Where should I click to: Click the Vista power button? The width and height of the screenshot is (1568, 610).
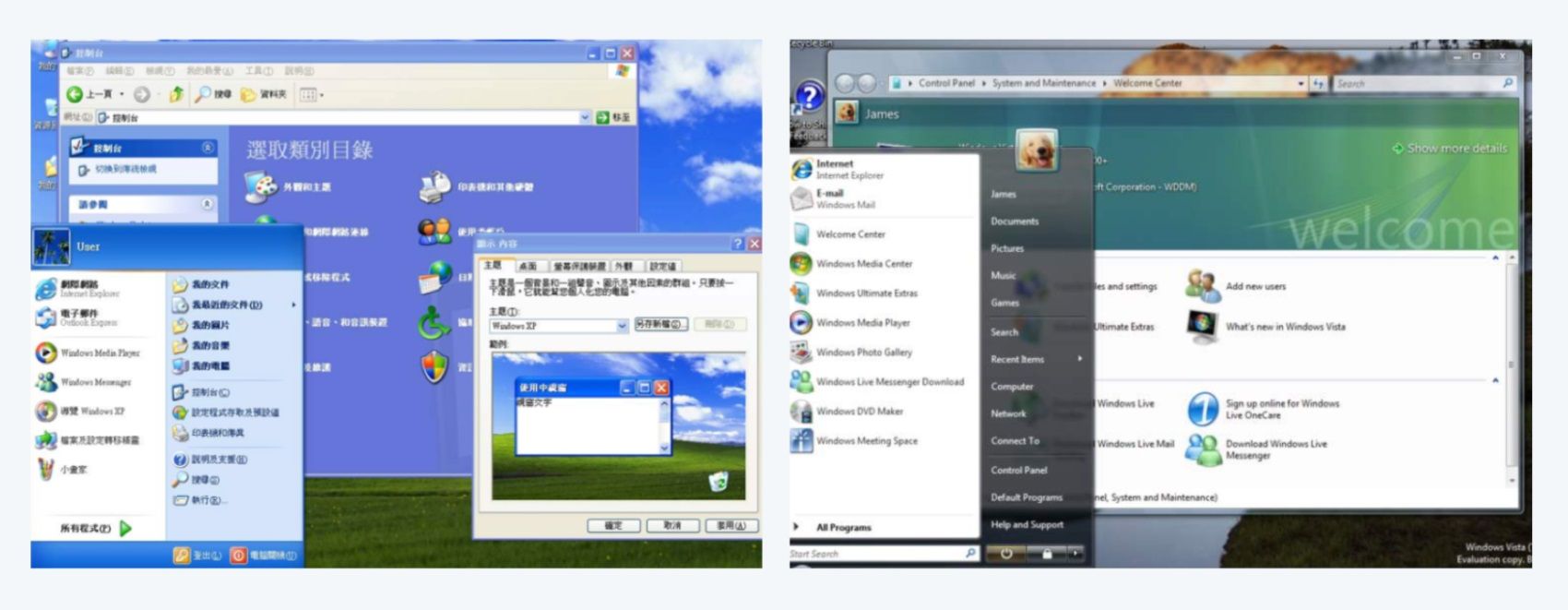tap(1006, 554)
